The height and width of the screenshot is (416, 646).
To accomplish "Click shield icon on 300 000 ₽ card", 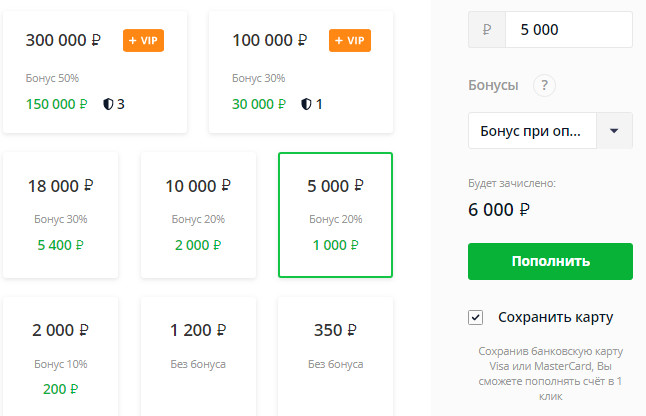I will click(108, 104).
